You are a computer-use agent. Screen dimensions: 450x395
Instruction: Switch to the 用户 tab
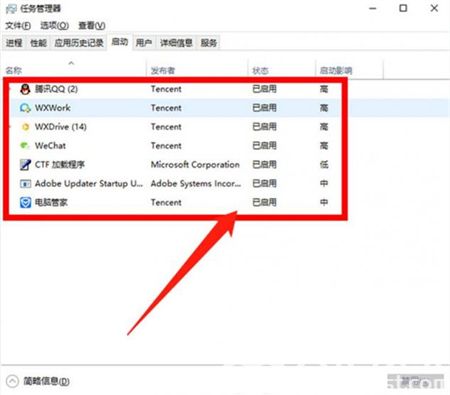(144, 43)
